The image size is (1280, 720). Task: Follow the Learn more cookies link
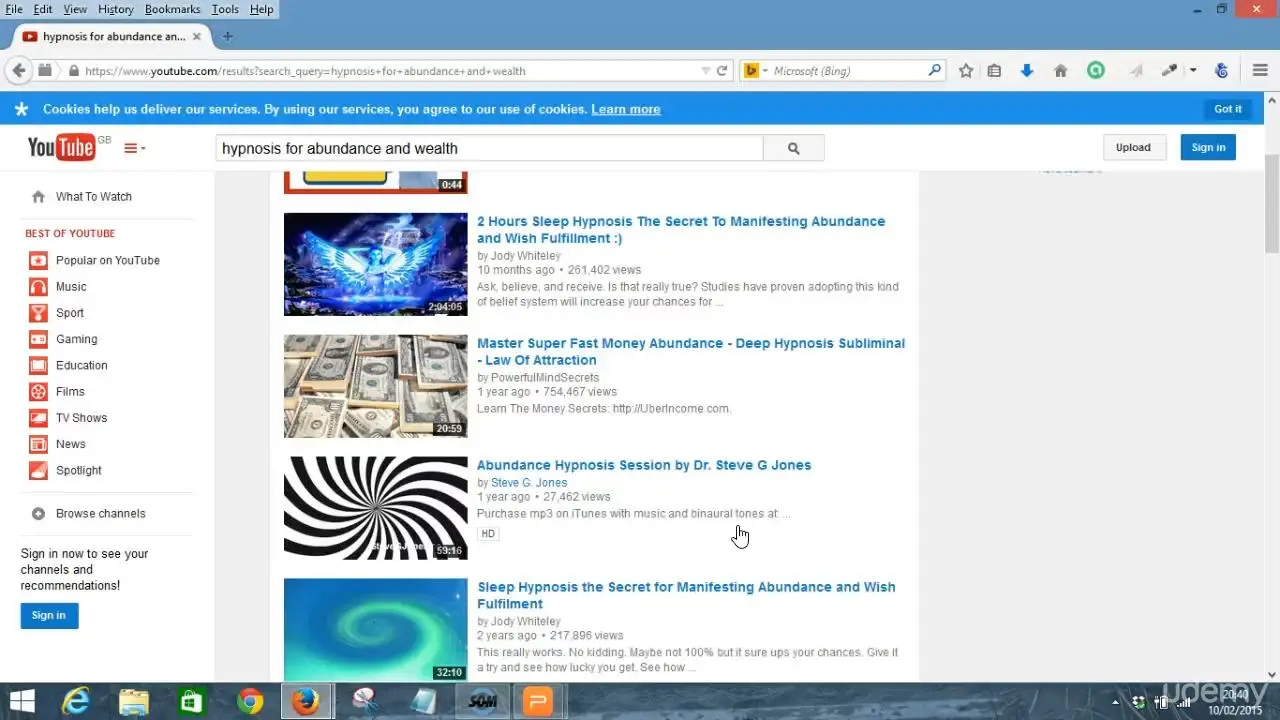[x=626, y=109]
